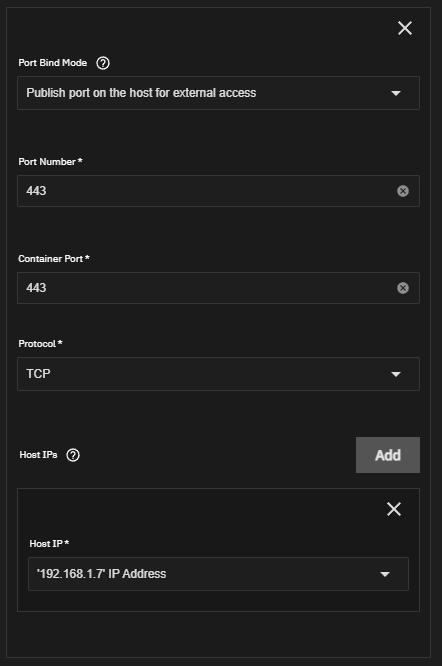Click the arrow icon in the Port Bind Mode dropdown
442x666 pixels.
396,93
